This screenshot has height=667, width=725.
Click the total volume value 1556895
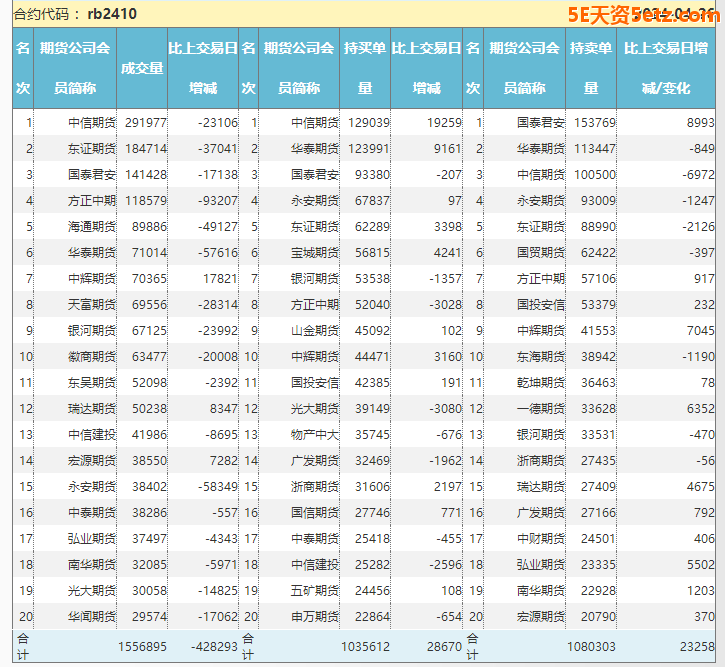point(142,648)
